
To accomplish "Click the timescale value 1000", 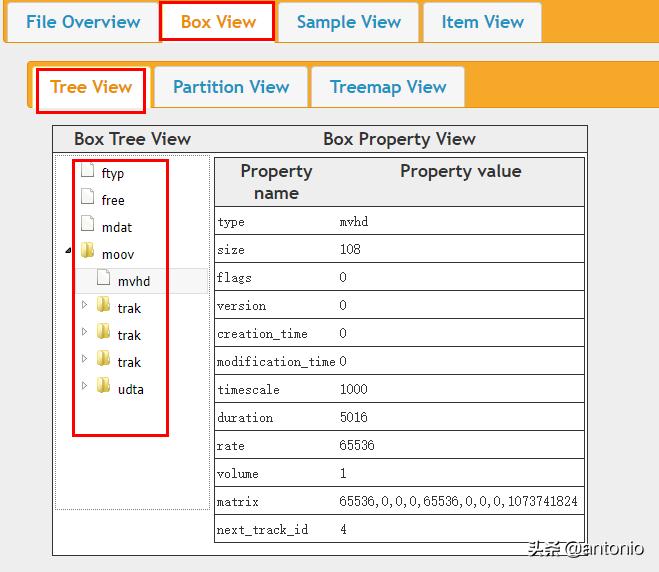I will tap(353, 389).
